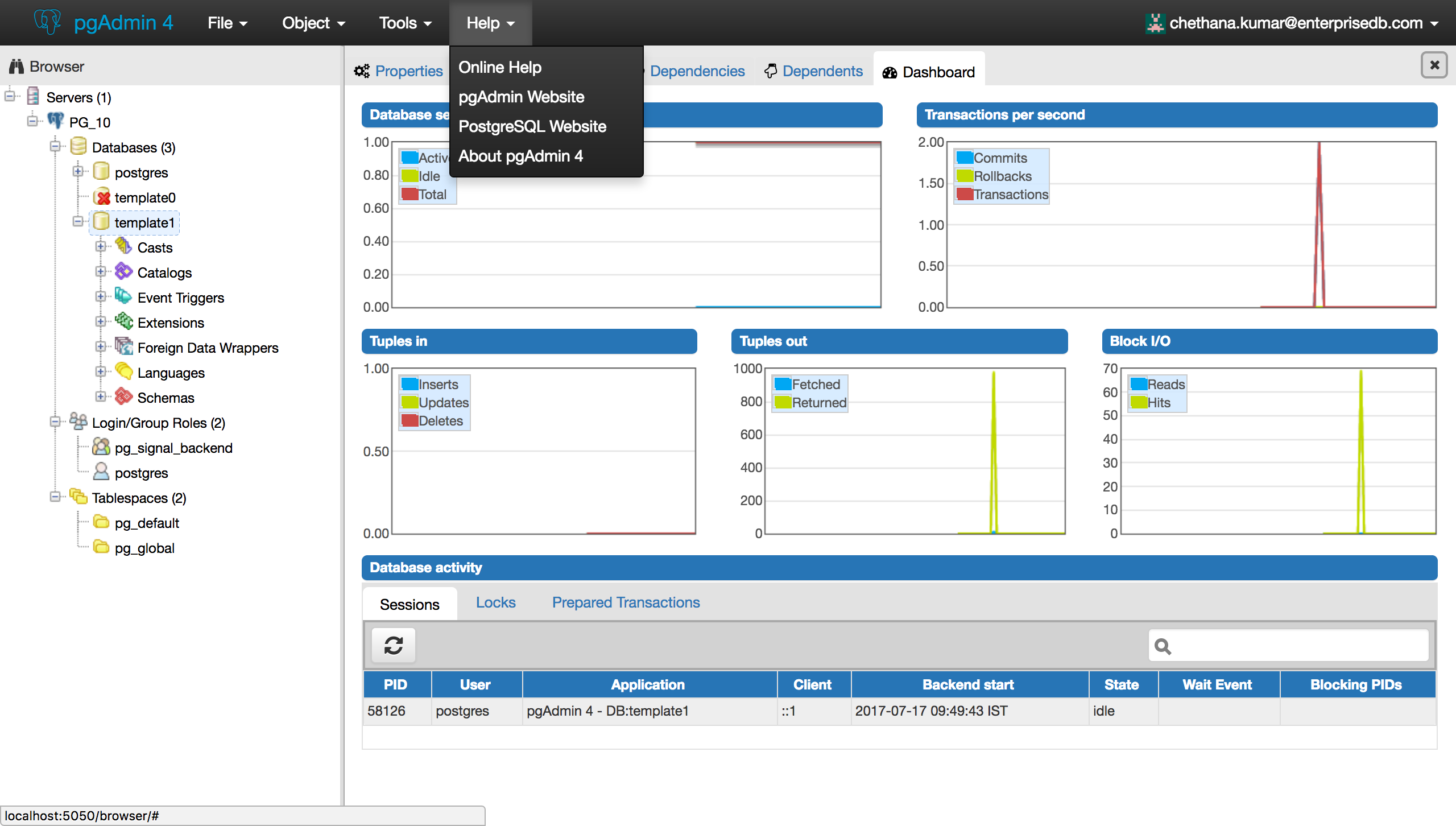Click the PG_10 server elephant icon
Viewport: 1456px width, 826px height.
(55, 121)
